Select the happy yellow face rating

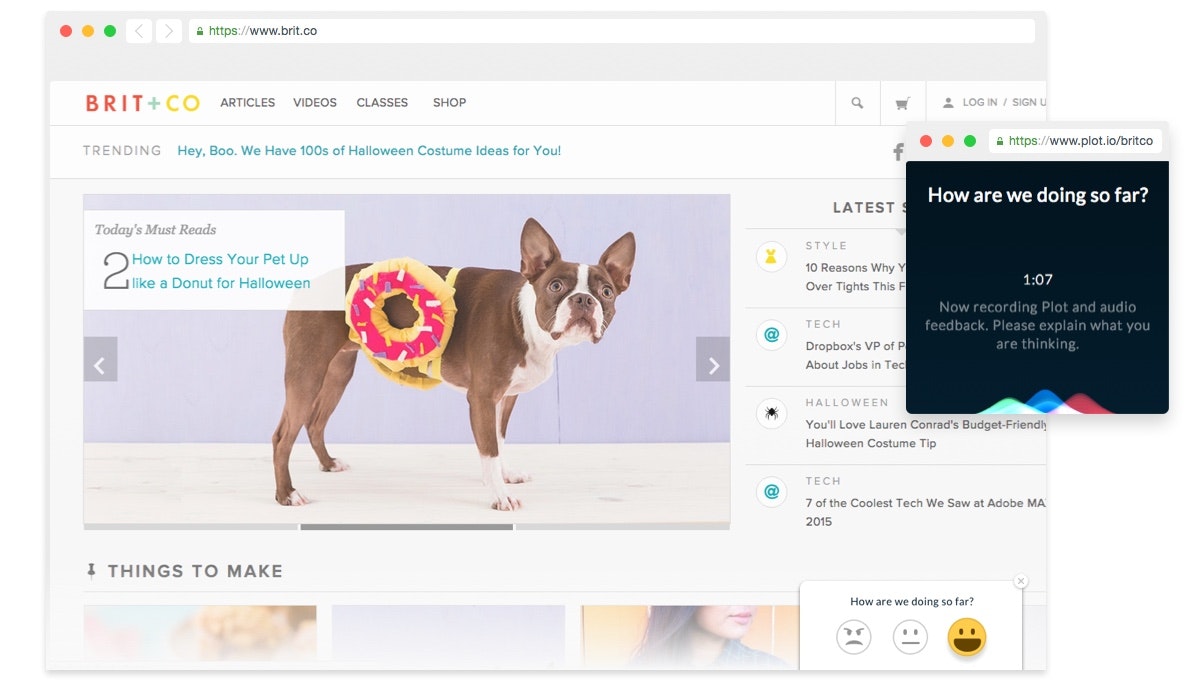(x=966, y=636)
